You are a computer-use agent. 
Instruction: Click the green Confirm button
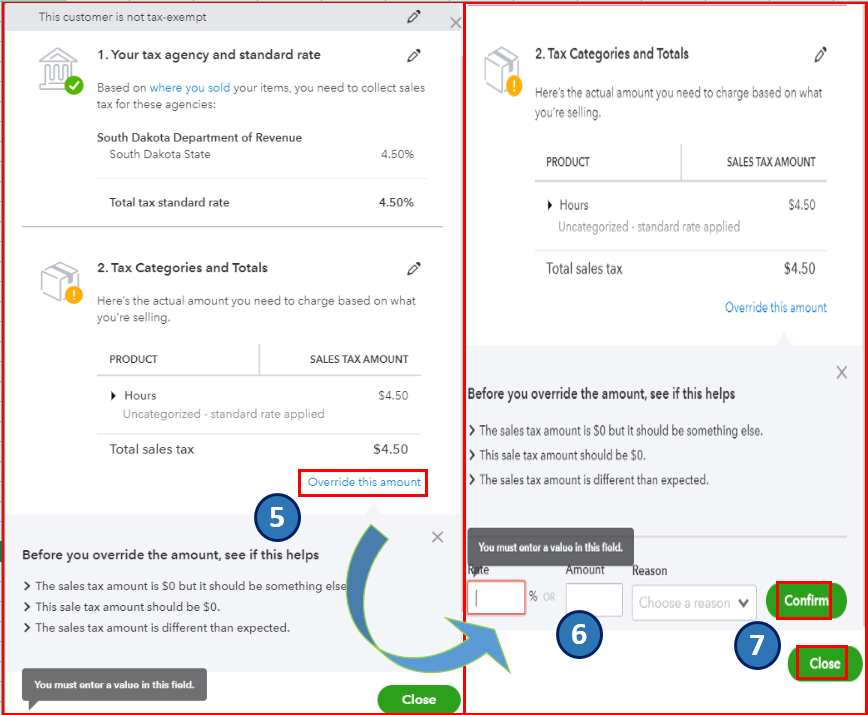point(806,600)
